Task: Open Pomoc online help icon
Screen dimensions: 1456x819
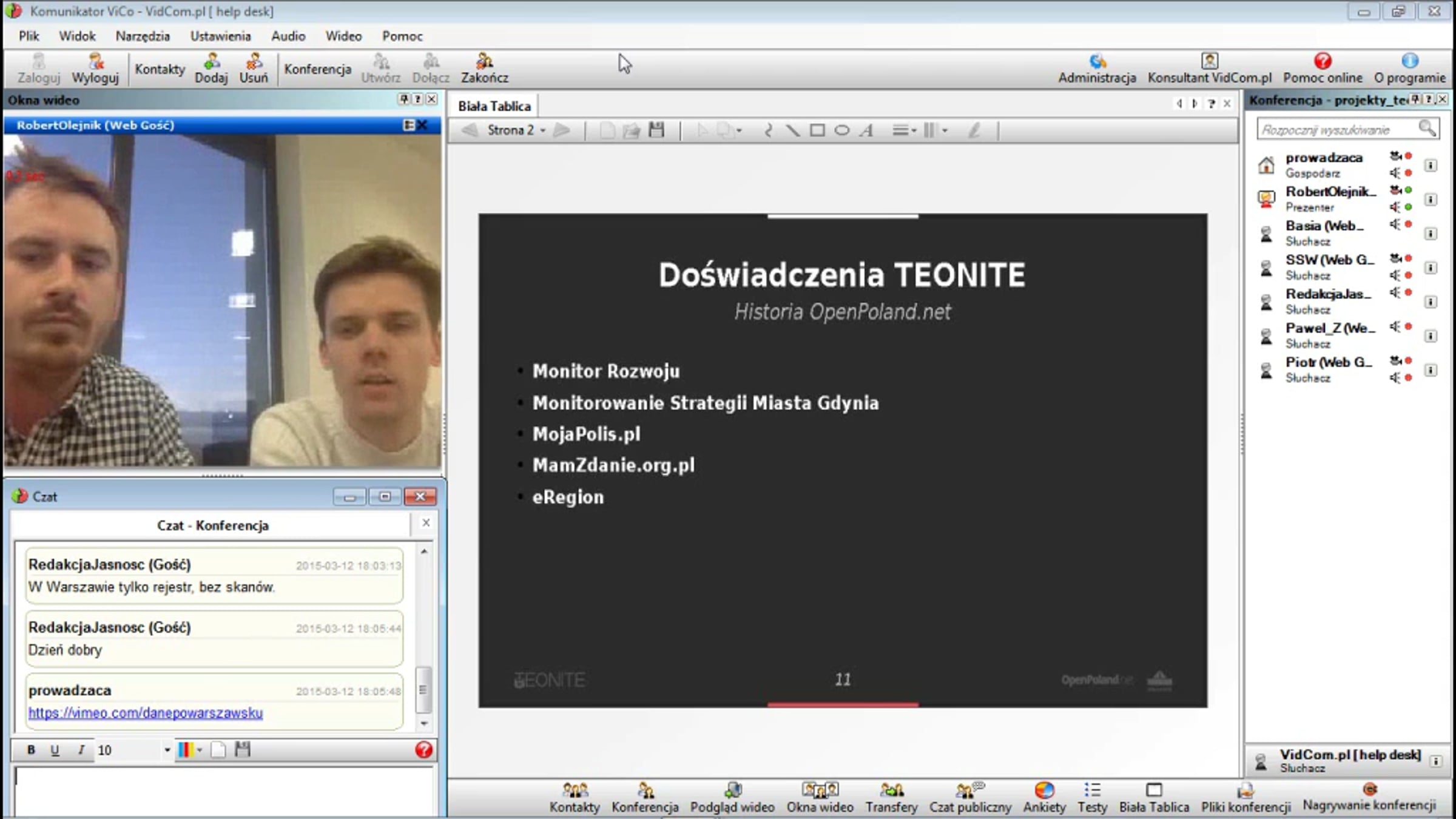Action: pyautogui.click(x=1323, y=68)
